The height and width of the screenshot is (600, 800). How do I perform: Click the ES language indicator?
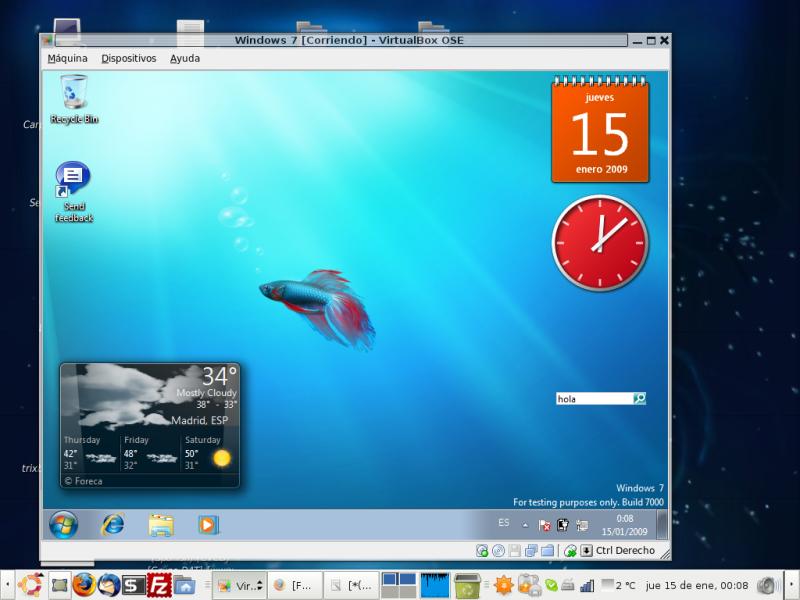[504, 522]
